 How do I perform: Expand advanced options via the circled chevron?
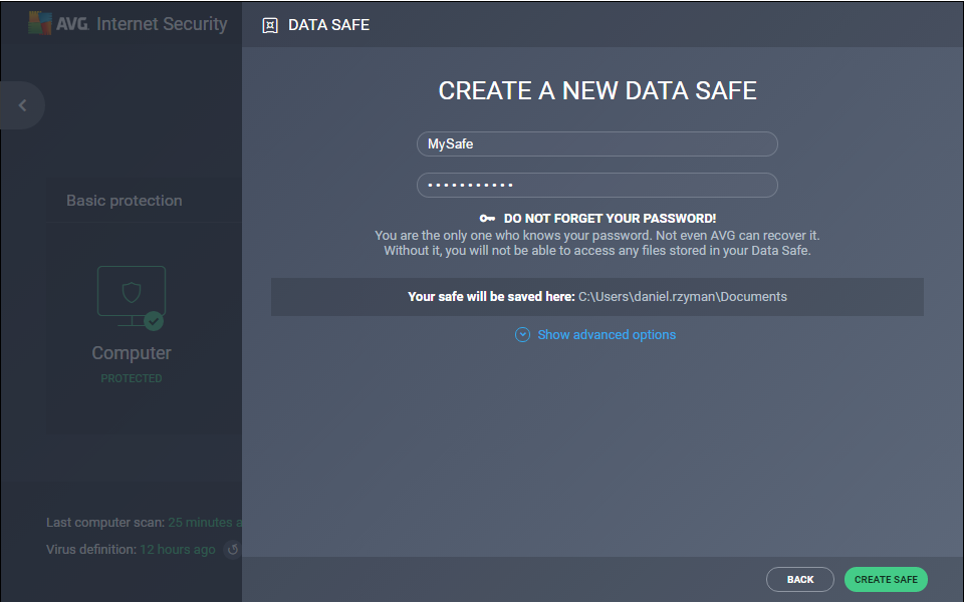523,335
